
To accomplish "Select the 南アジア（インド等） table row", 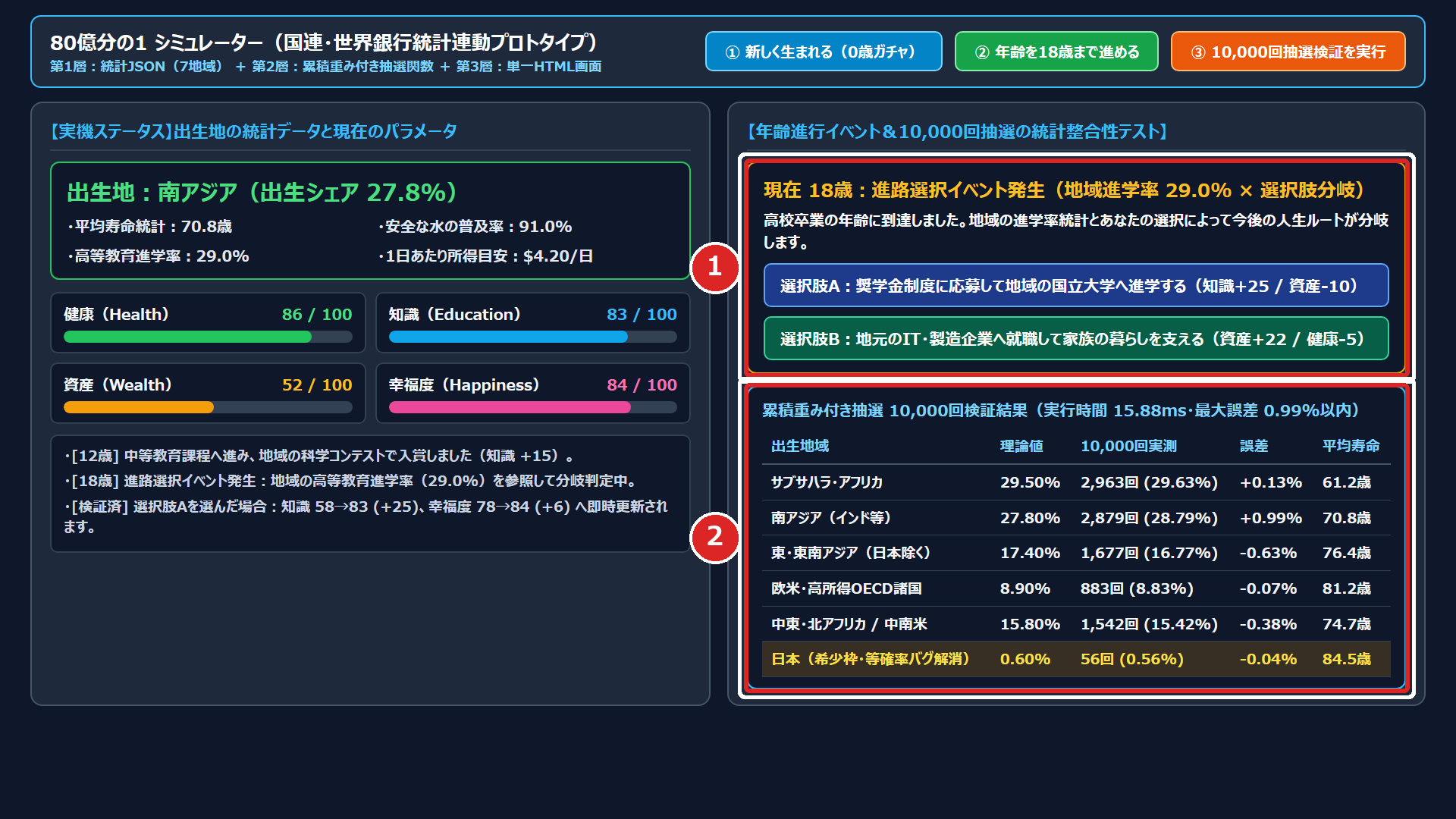I will (x=1076, y=518).
